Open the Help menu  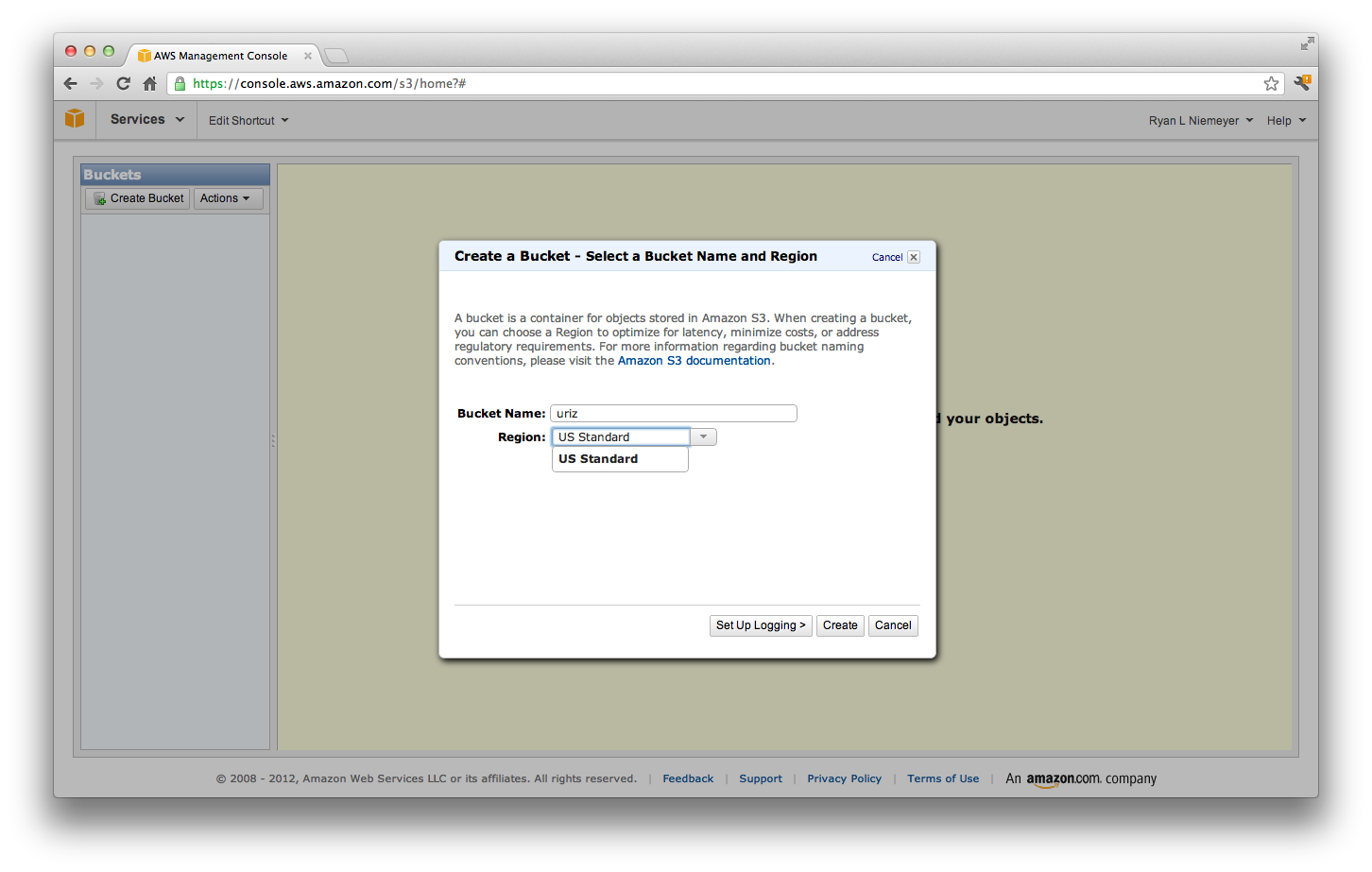(x=1285, y=121)
